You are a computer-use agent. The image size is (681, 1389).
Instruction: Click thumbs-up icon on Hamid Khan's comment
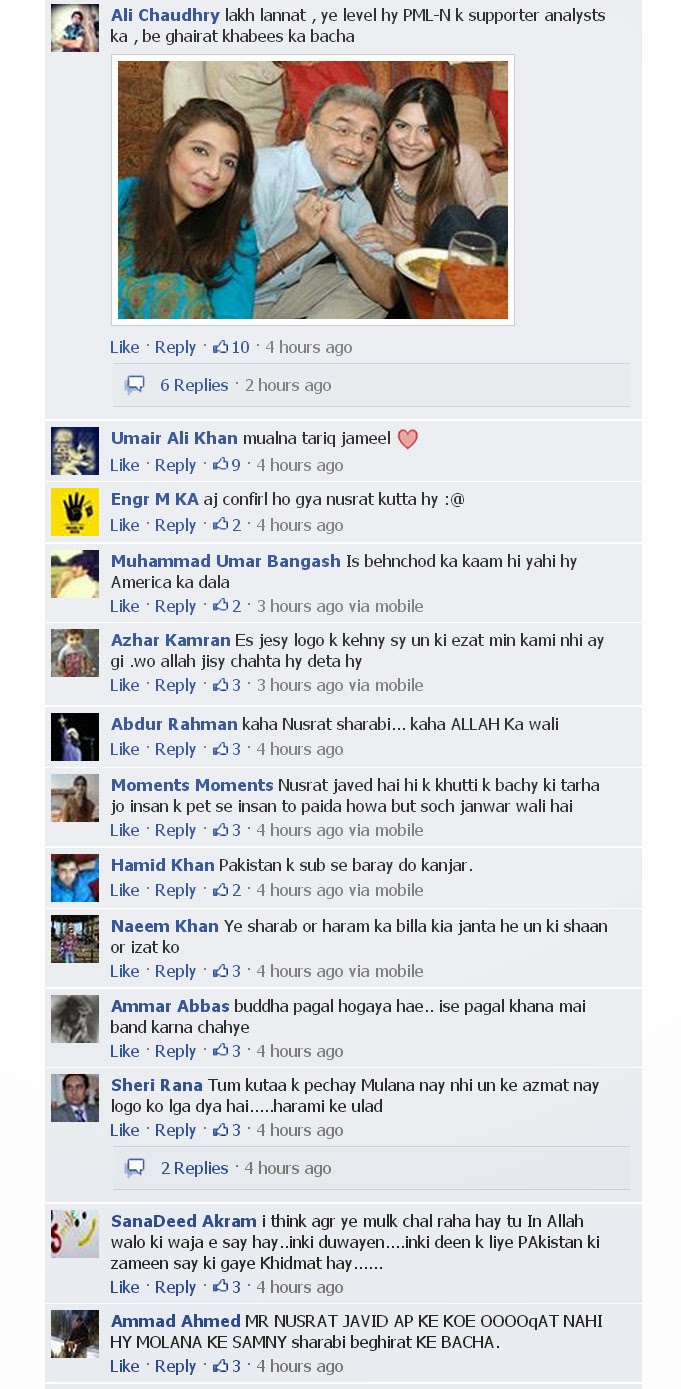click(220, 890)
